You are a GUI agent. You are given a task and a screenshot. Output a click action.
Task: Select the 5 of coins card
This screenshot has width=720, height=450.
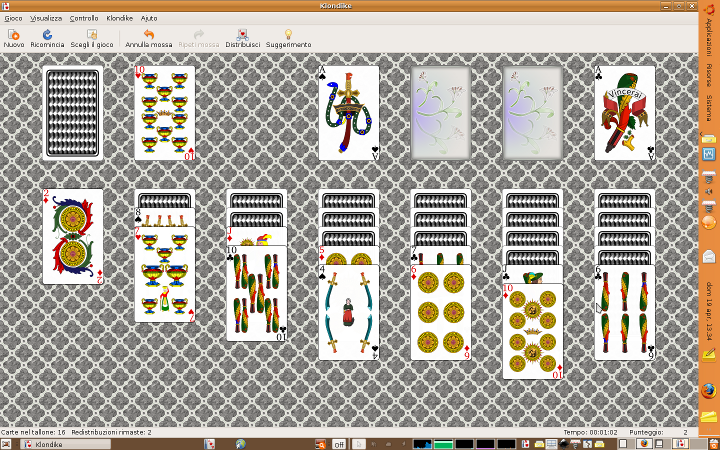349,255
